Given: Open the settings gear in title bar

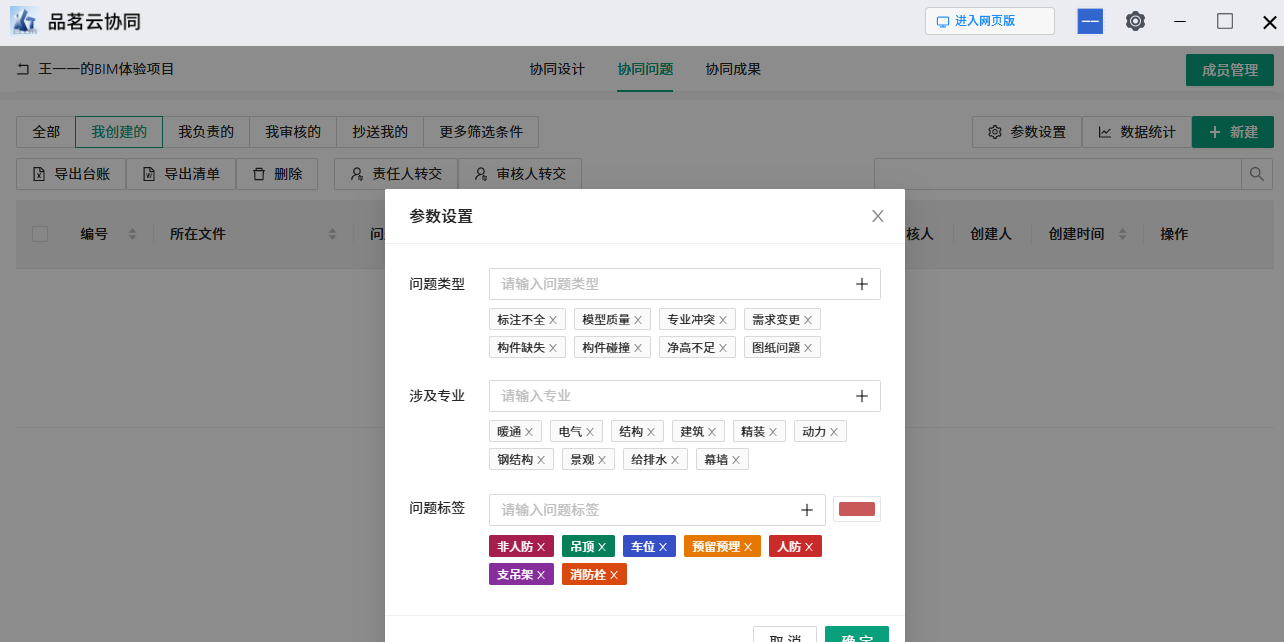Looking at the screenshot, I should [1135, 21].
